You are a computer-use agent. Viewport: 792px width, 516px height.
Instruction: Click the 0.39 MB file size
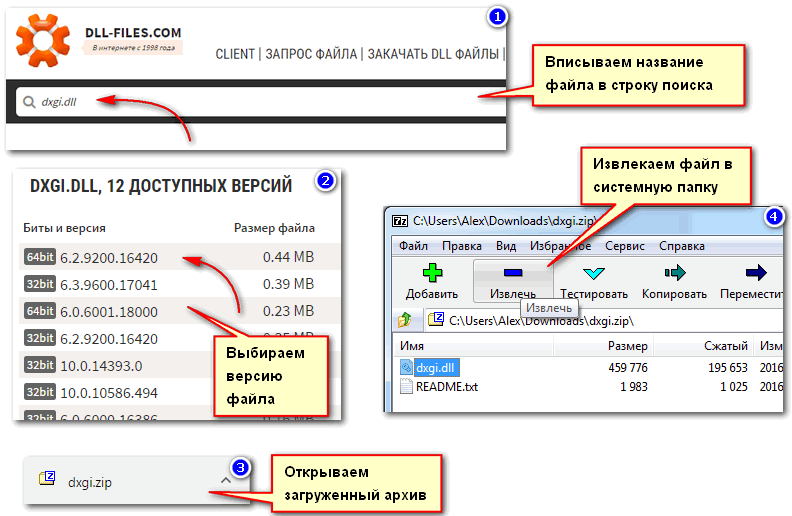[288, 284]
